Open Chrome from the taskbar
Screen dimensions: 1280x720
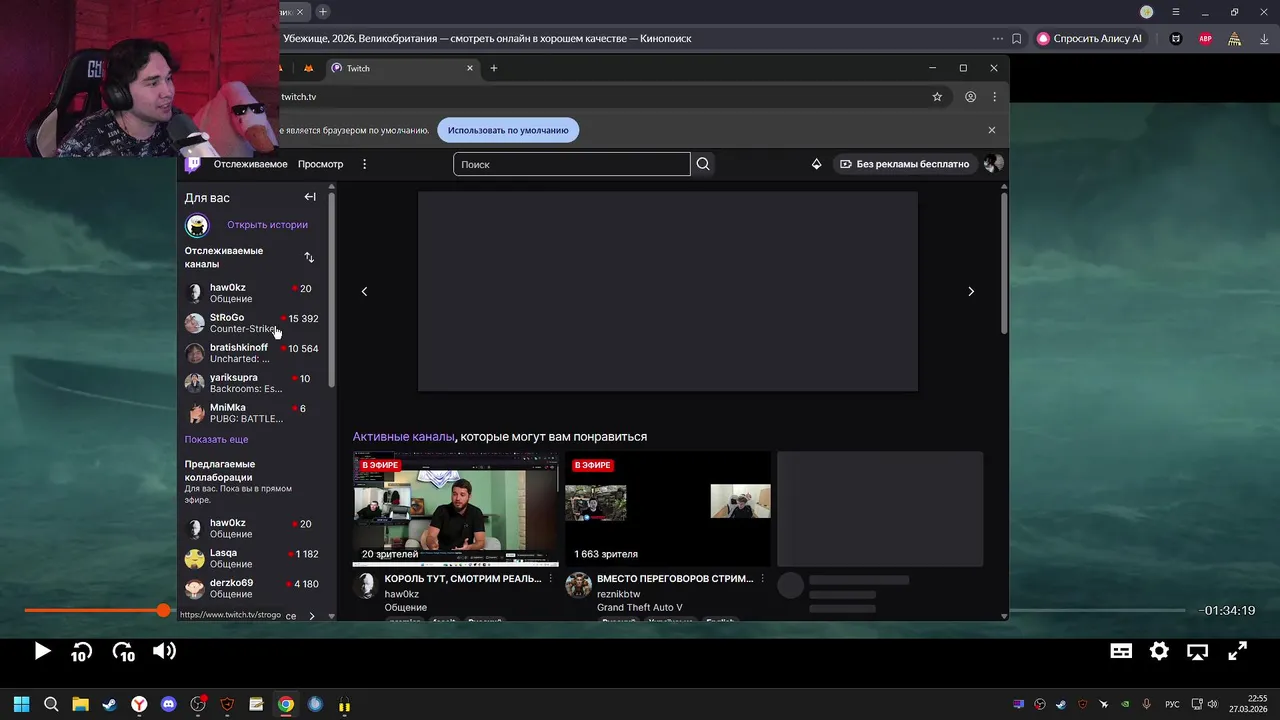(x=286, y=704)
